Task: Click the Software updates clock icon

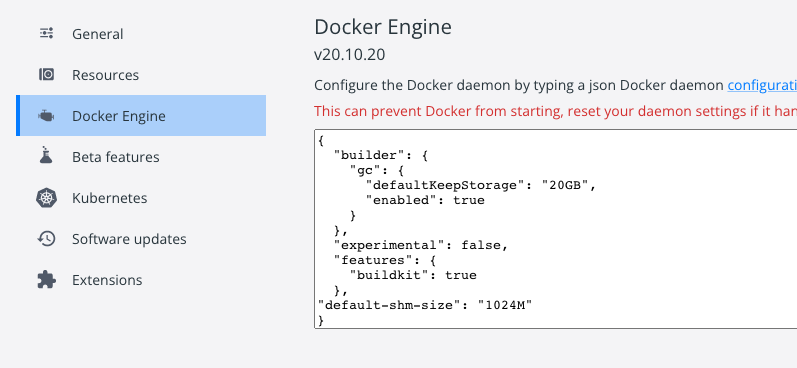Action: tap(46, 238)
